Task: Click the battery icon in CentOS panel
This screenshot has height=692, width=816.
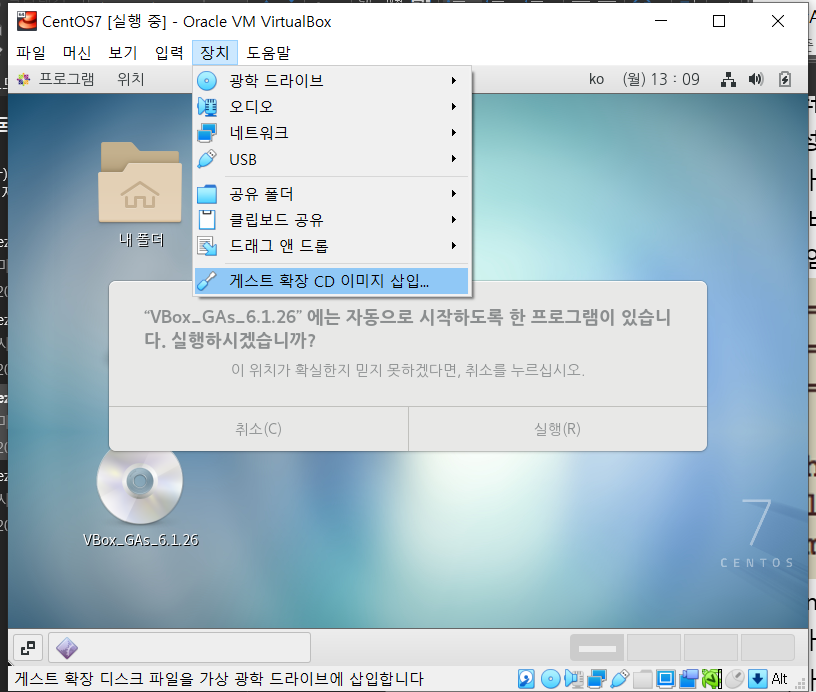Action: (x=785, y=79)
